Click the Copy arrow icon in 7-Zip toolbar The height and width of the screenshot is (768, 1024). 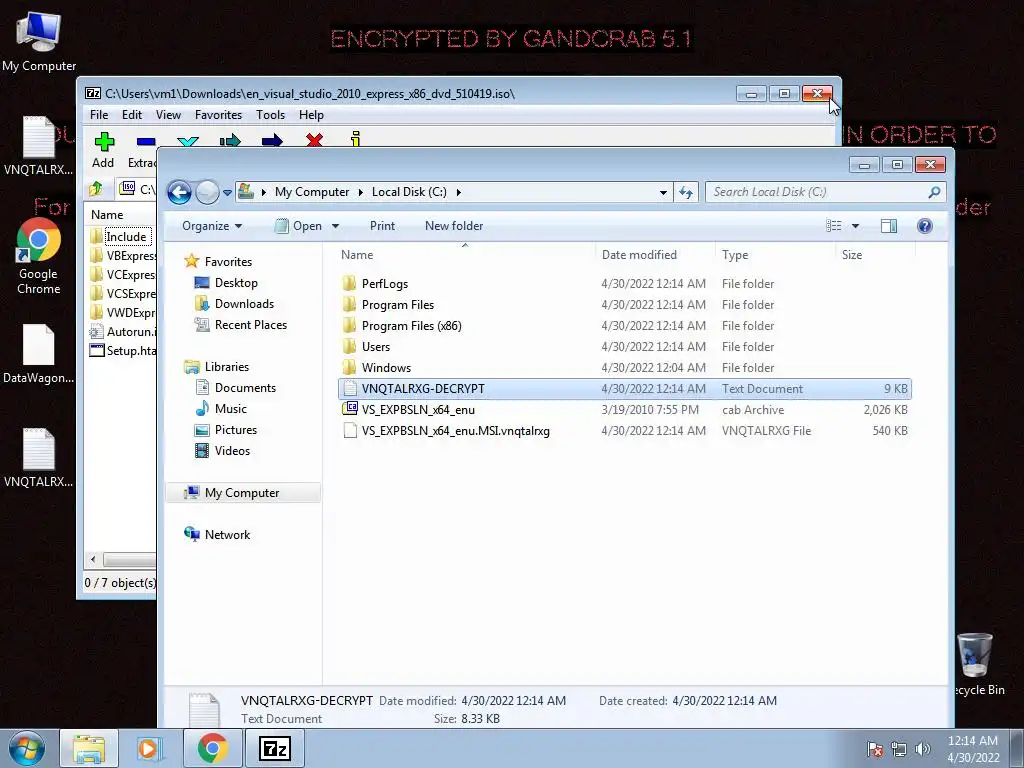click(x=230, y=140)
